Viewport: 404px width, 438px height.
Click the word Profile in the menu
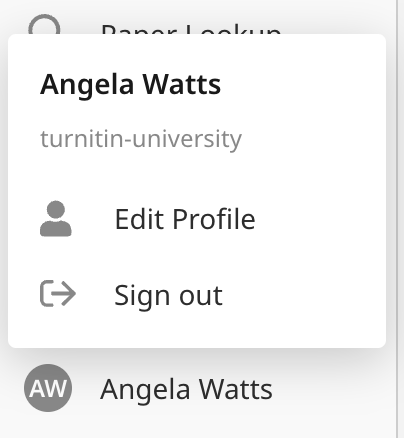coord(214,219)
